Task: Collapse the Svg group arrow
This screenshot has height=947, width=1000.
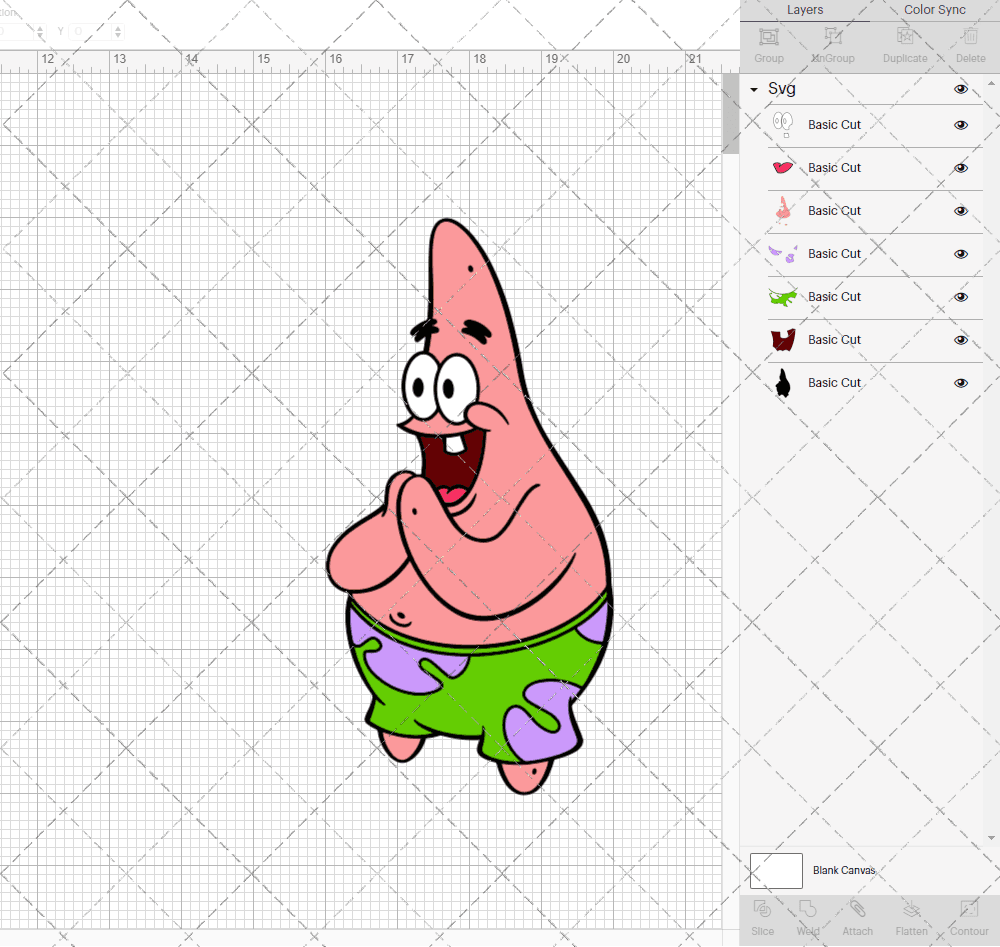Action: [x=754, y=90]
